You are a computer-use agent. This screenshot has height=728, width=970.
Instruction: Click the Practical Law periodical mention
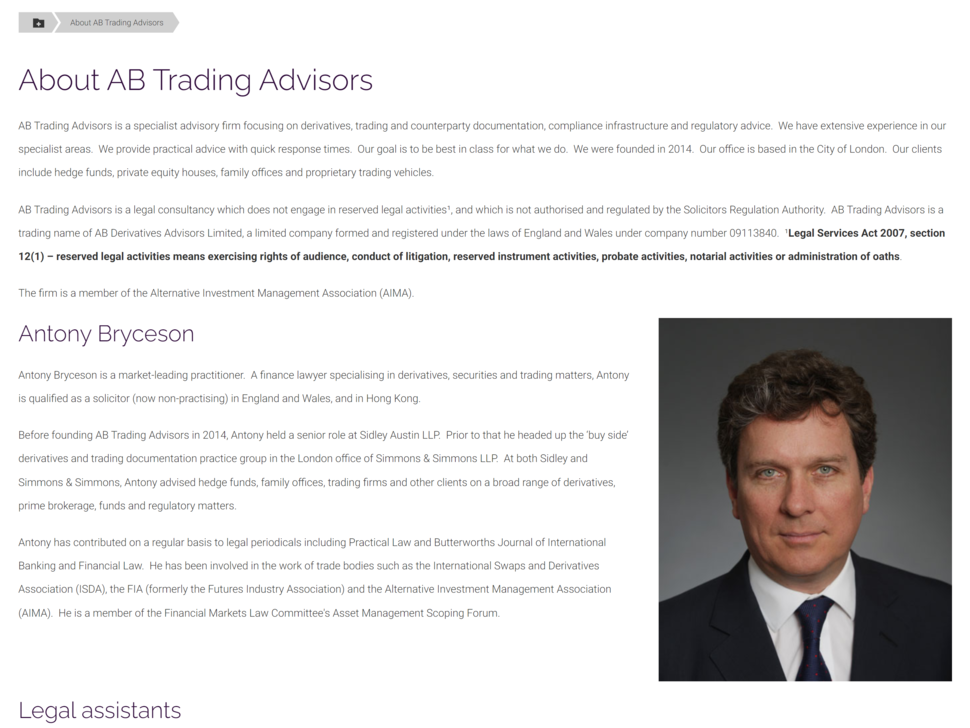click(x=380, y=542)
